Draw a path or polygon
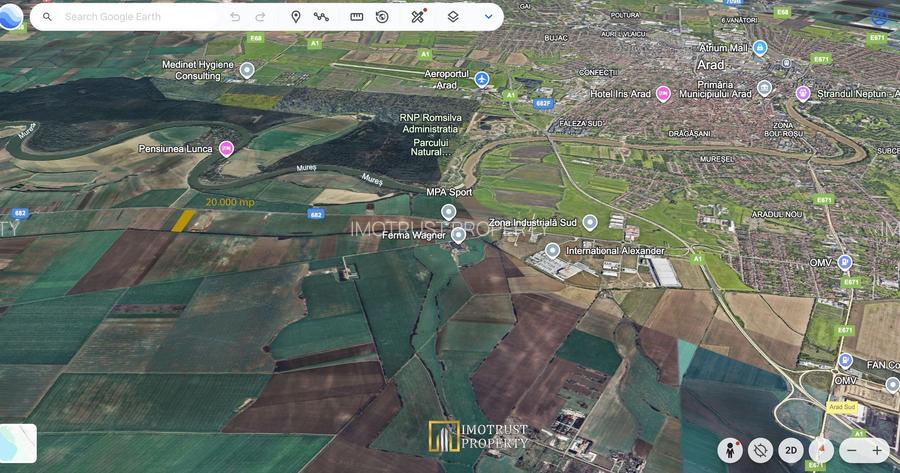This screenshot has height=473, width=900. [321, 17]
